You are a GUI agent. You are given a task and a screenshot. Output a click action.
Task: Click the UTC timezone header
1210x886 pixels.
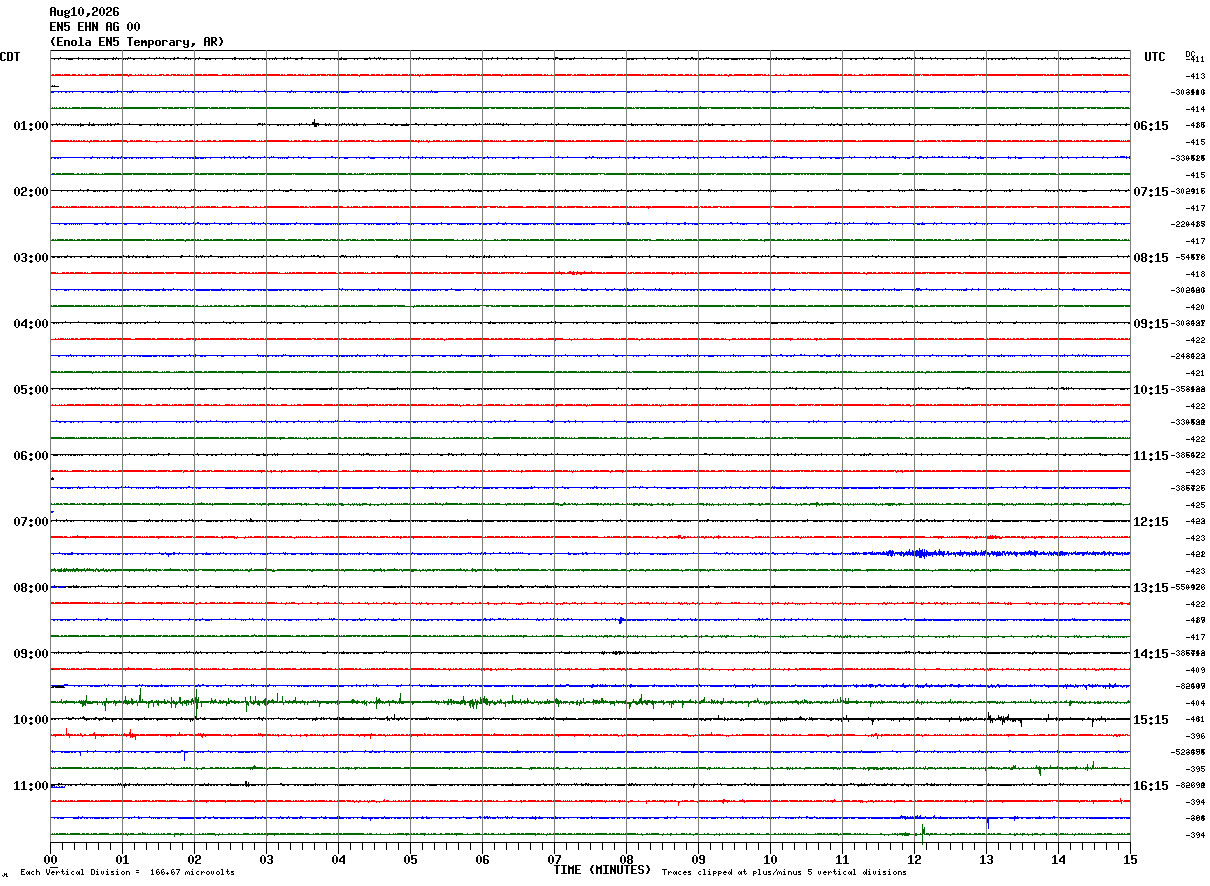click(1155, 57)
